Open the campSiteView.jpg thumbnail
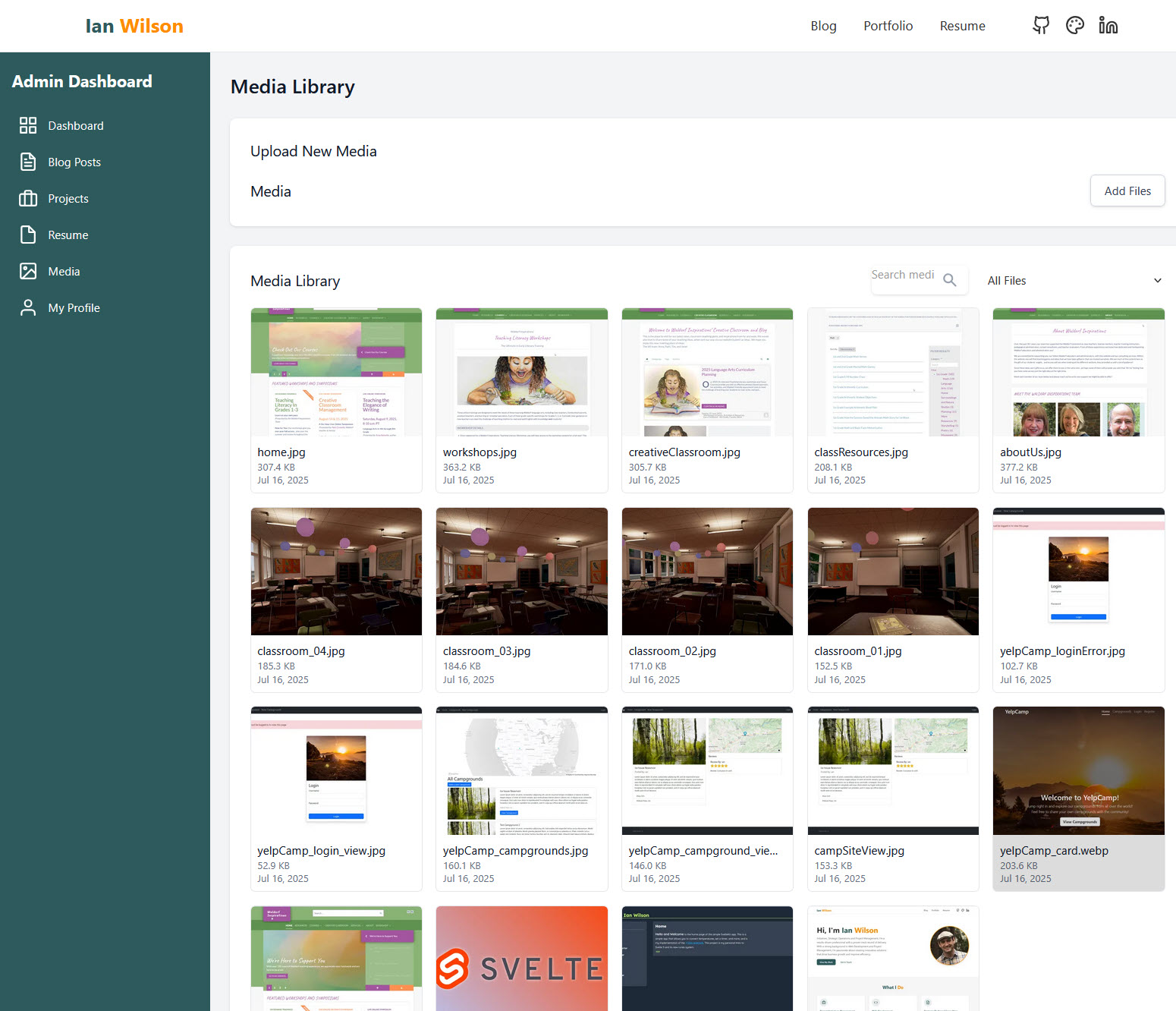The image size is (1176, 1011). click(x=893, y=771)
